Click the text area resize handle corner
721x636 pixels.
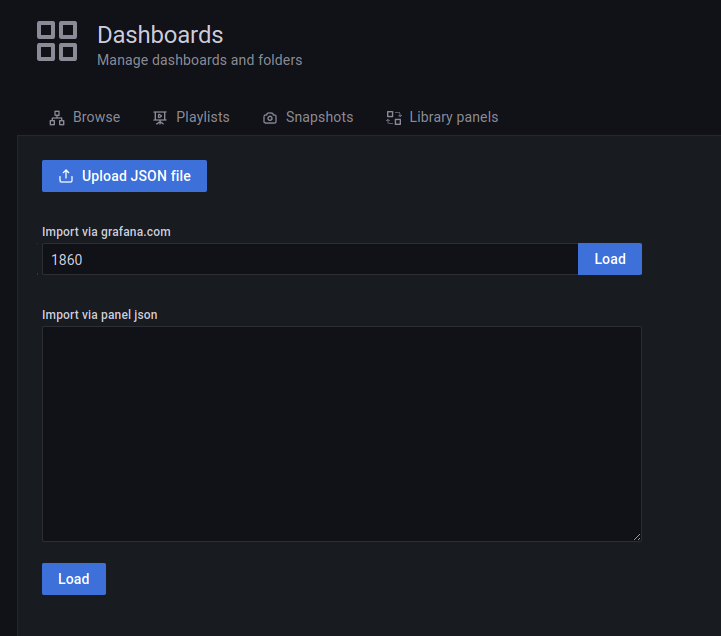pos(637,537)
